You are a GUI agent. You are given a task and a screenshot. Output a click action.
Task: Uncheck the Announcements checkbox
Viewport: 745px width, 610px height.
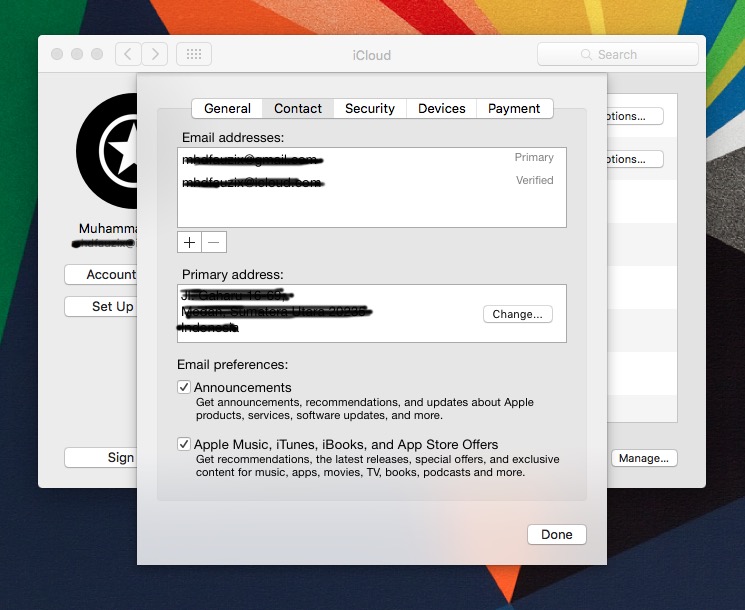184,387
